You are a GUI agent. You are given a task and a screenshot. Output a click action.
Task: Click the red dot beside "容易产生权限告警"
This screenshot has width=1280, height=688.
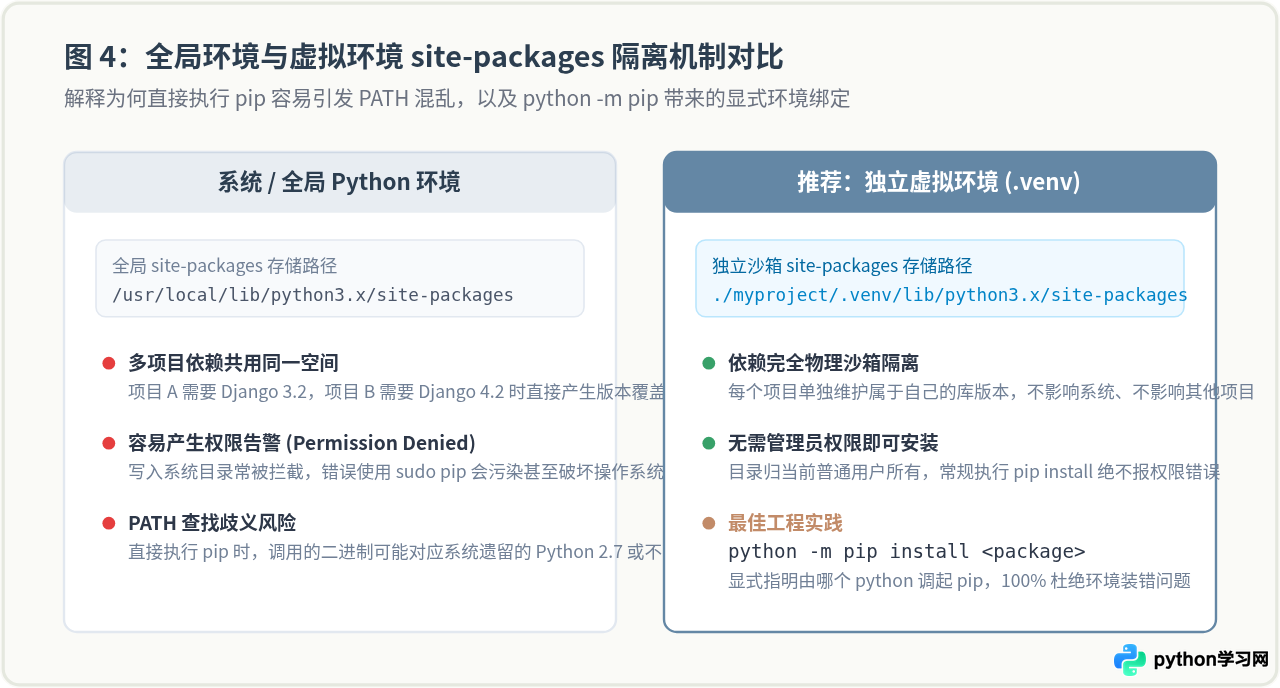(109, 443)
